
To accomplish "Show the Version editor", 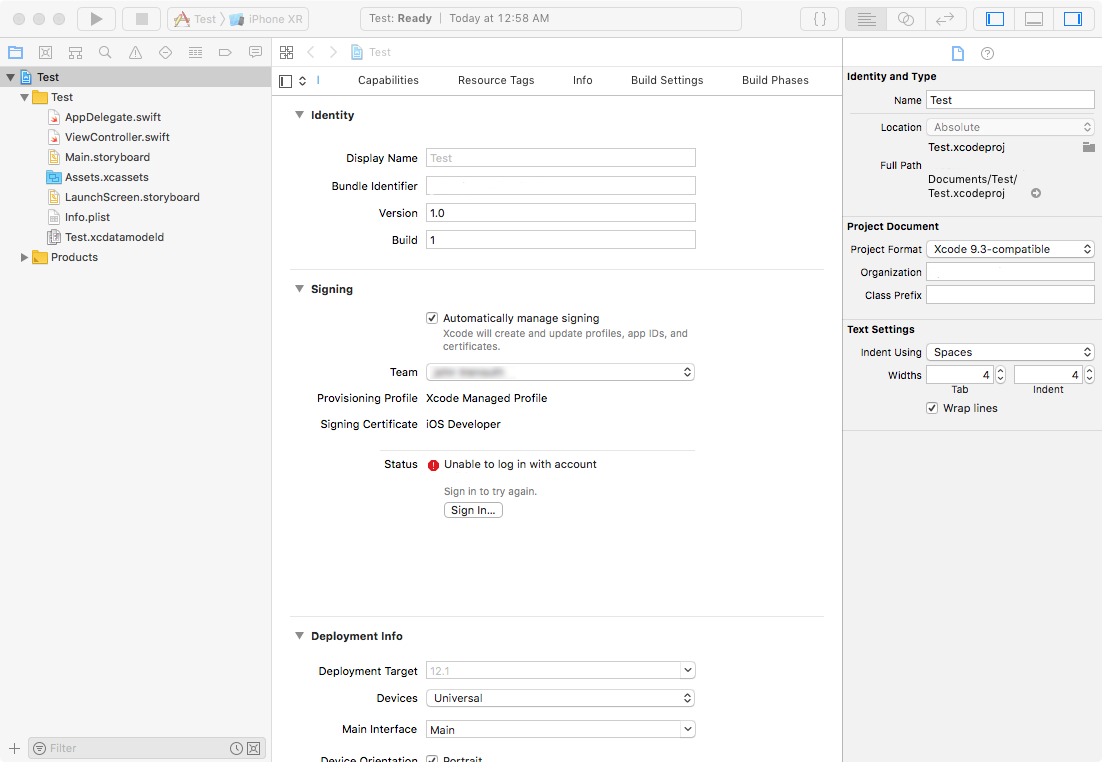I will tap(945, 19).
